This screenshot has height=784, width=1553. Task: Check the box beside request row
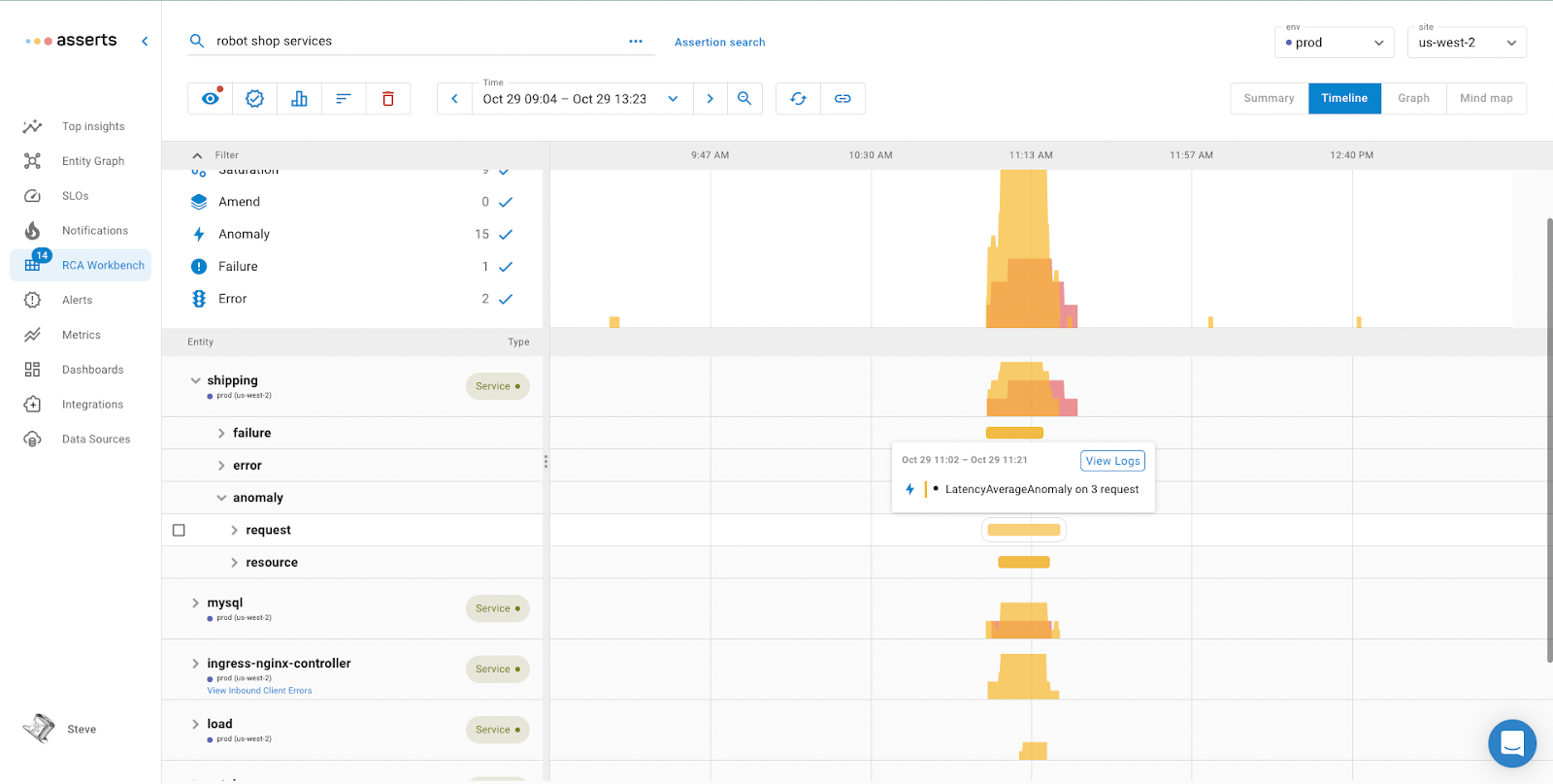click(x=179, y=531)
